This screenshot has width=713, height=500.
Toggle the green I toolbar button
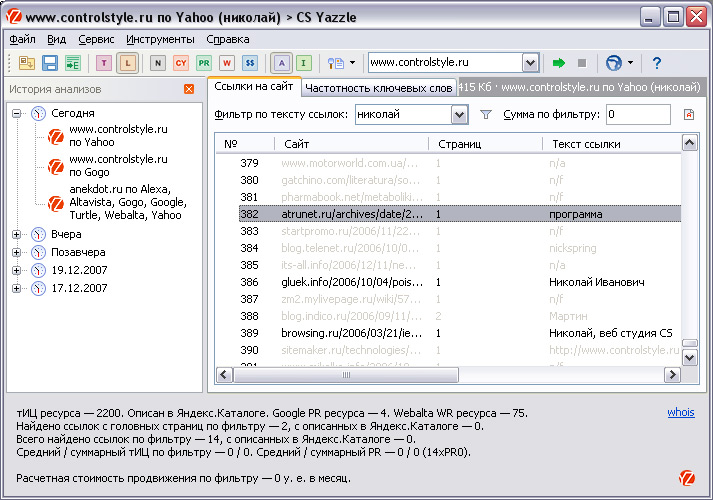304,63
